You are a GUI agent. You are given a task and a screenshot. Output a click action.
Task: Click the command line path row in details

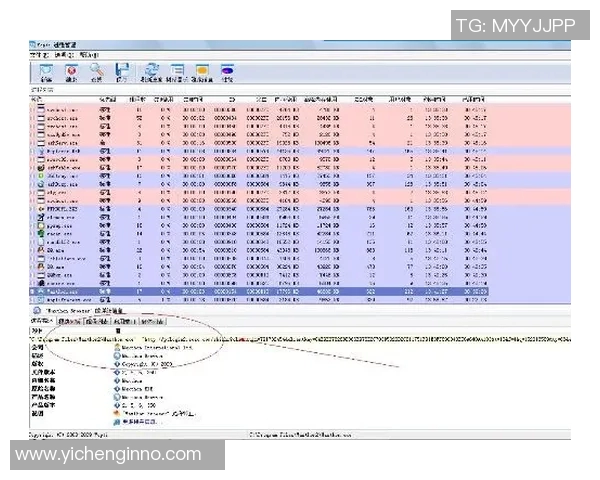point(300,339)
